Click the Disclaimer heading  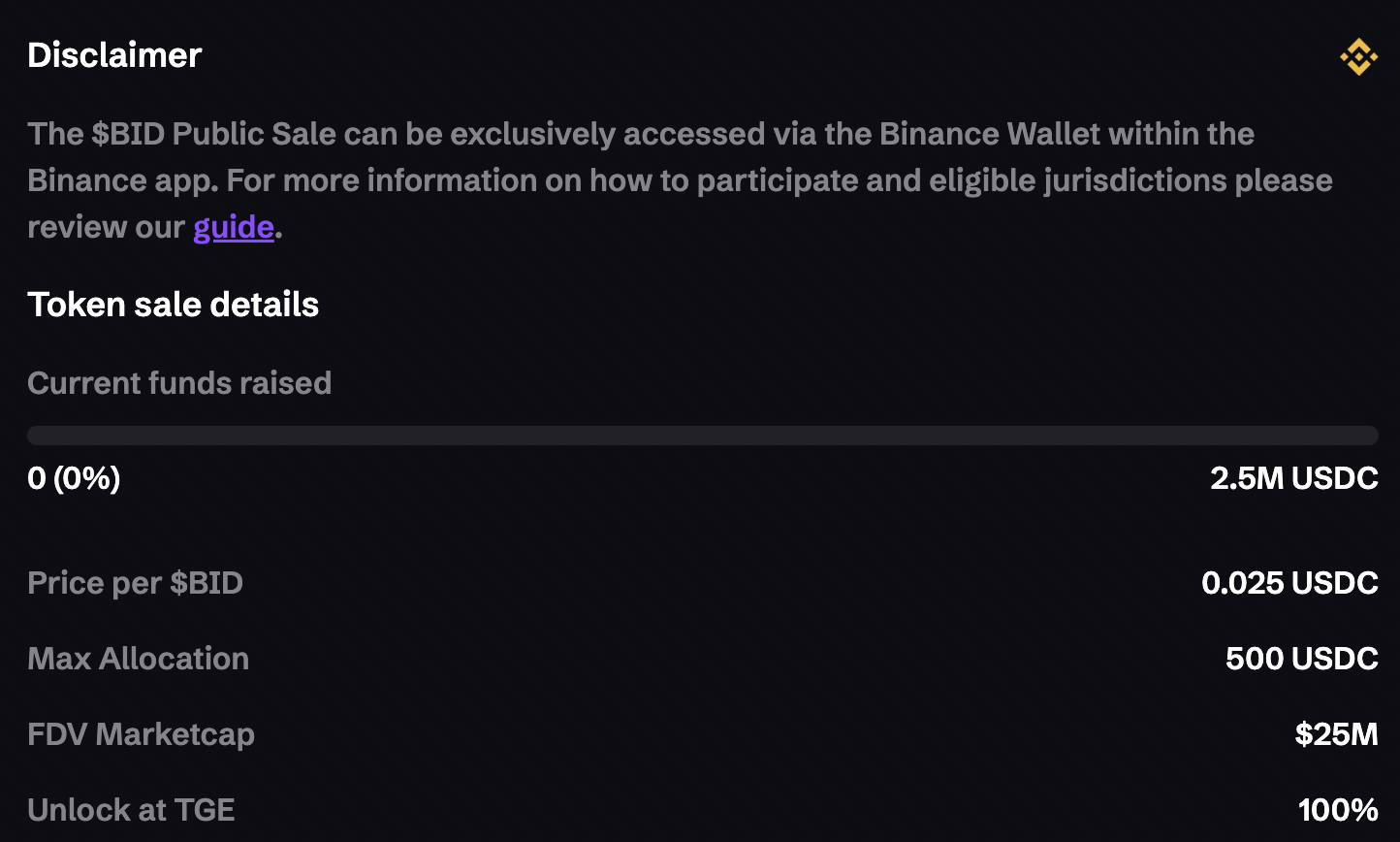pyautogui.click(x=114, y=55)
